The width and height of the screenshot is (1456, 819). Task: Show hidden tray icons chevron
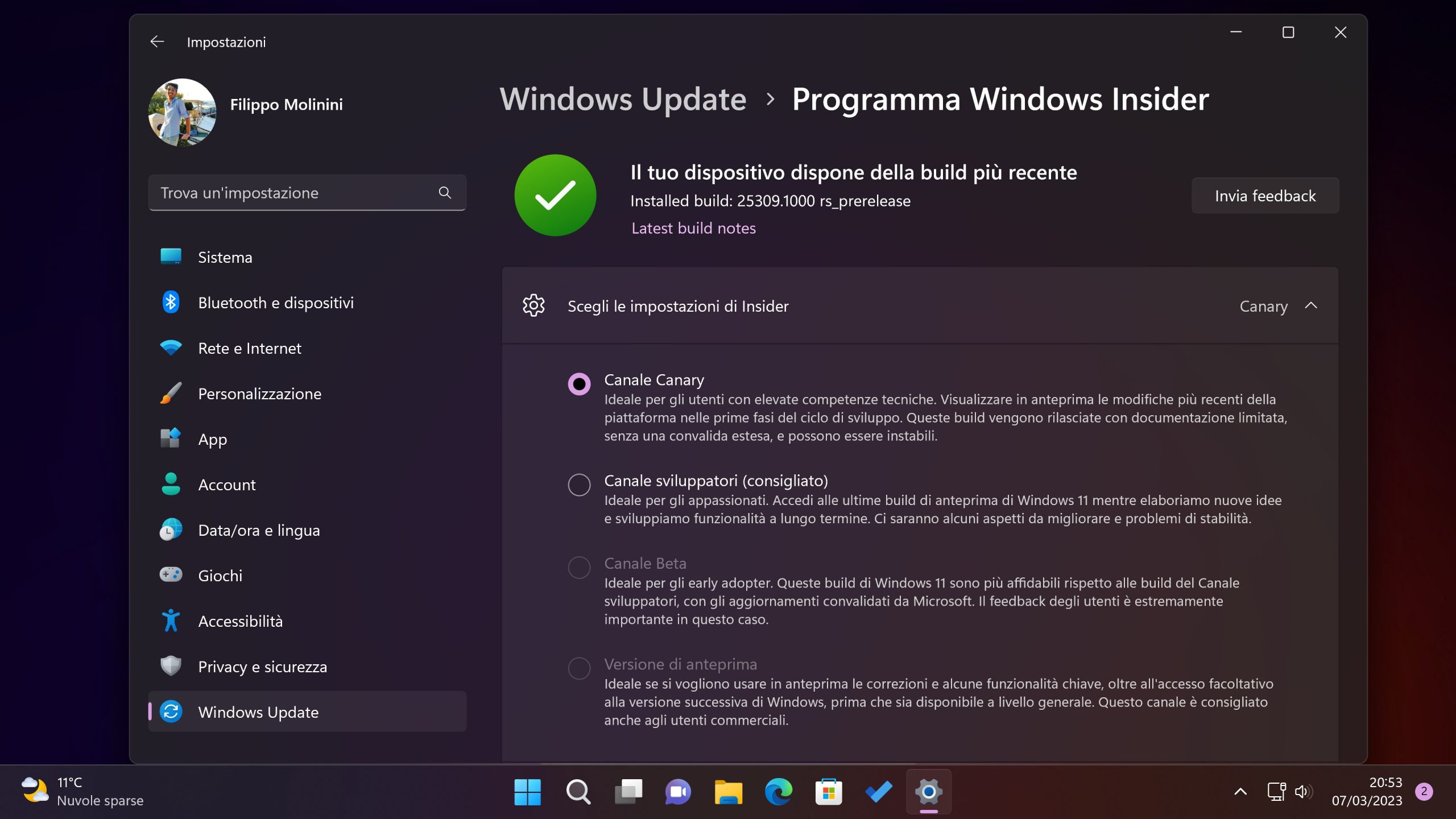tap(1240, 792)
